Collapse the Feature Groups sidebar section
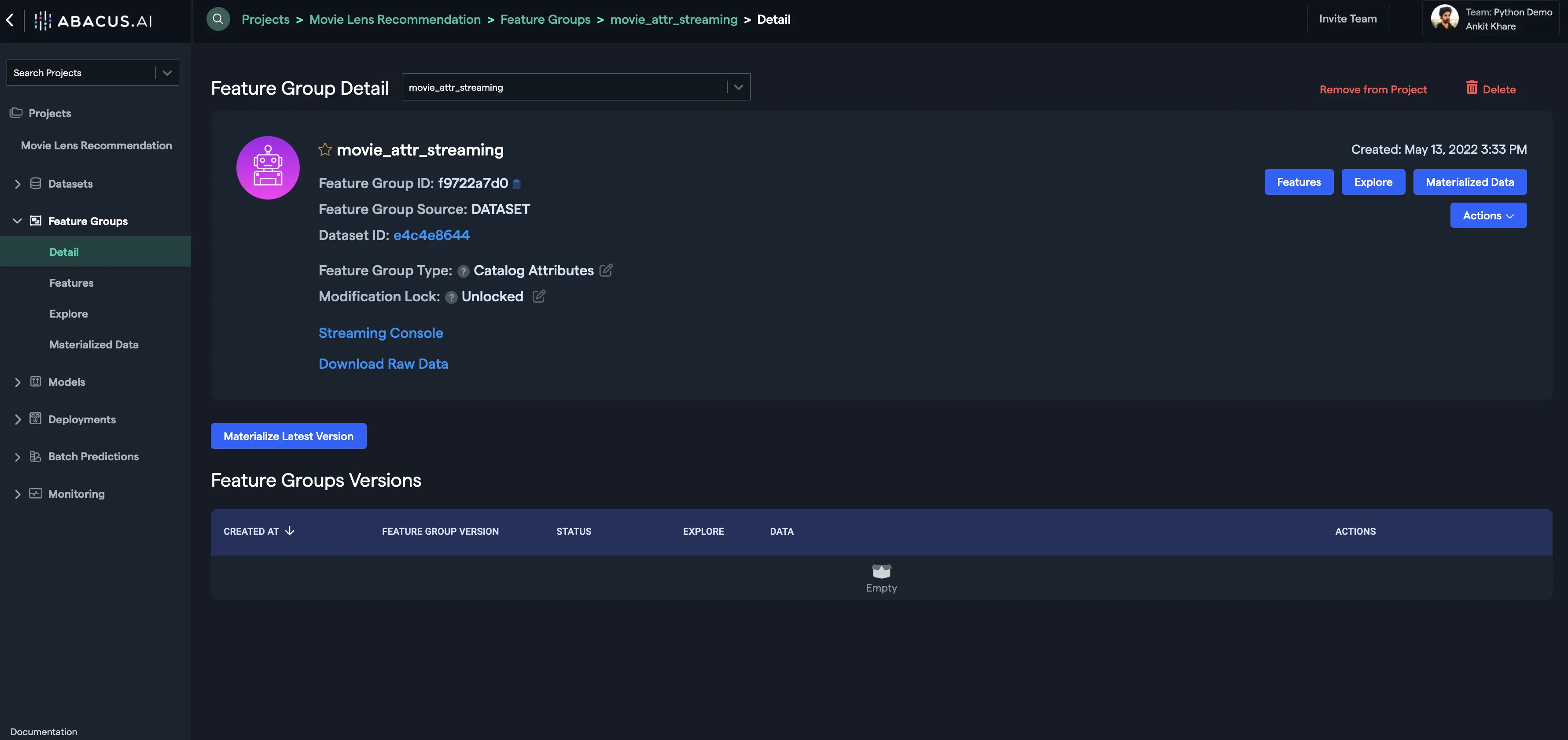 coord(17,221)
